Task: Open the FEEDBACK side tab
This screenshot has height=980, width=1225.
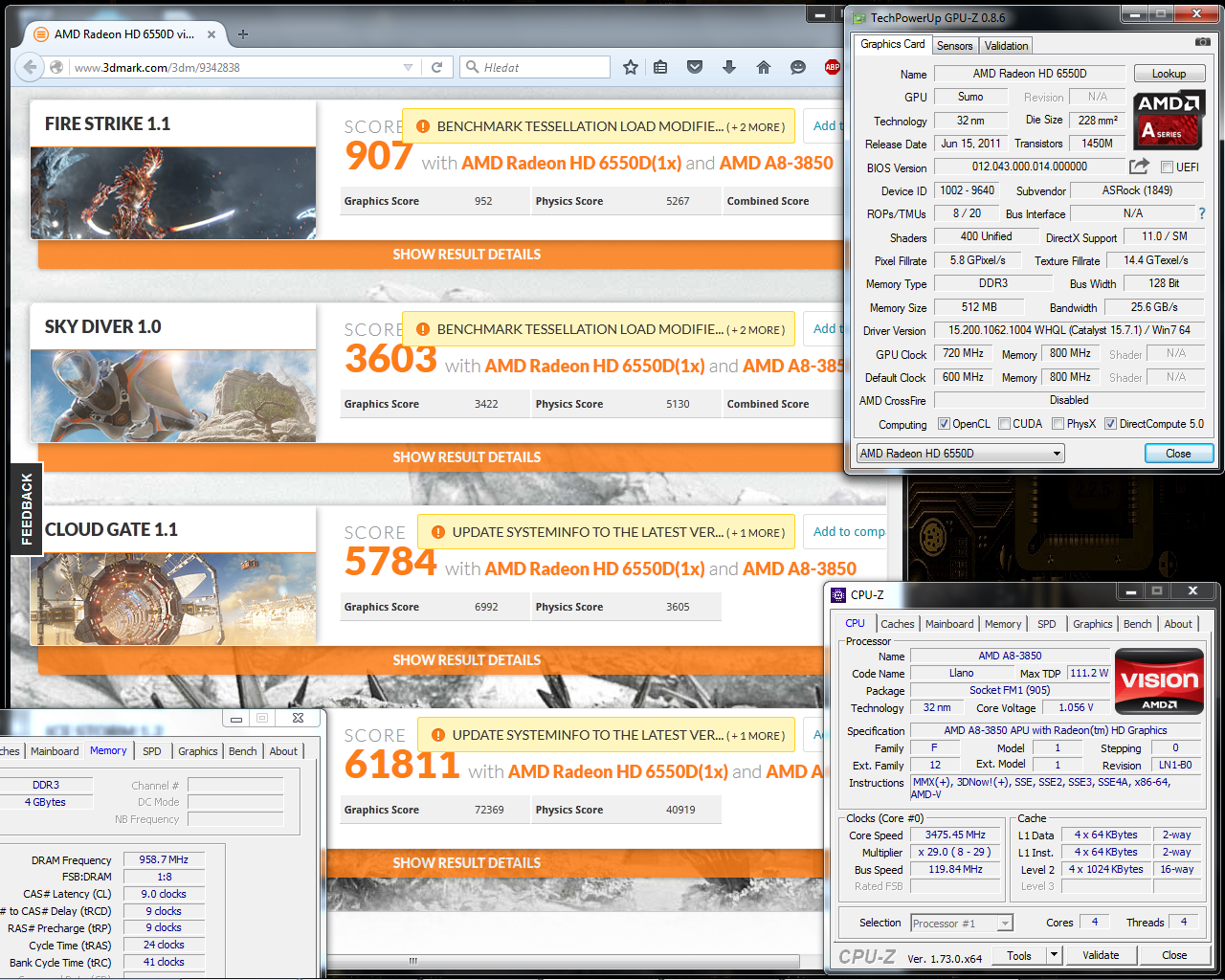Action: coord(27,509)
